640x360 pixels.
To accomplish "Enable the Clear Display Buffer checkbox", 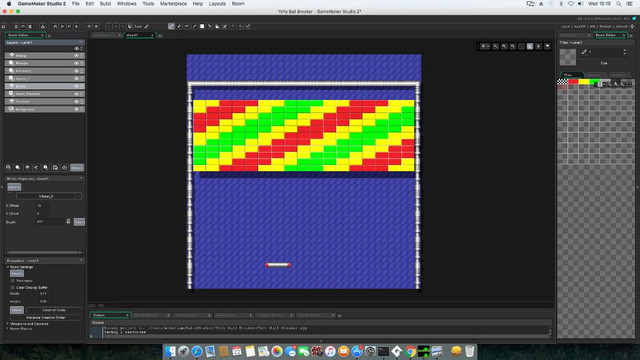I will 13,287.
